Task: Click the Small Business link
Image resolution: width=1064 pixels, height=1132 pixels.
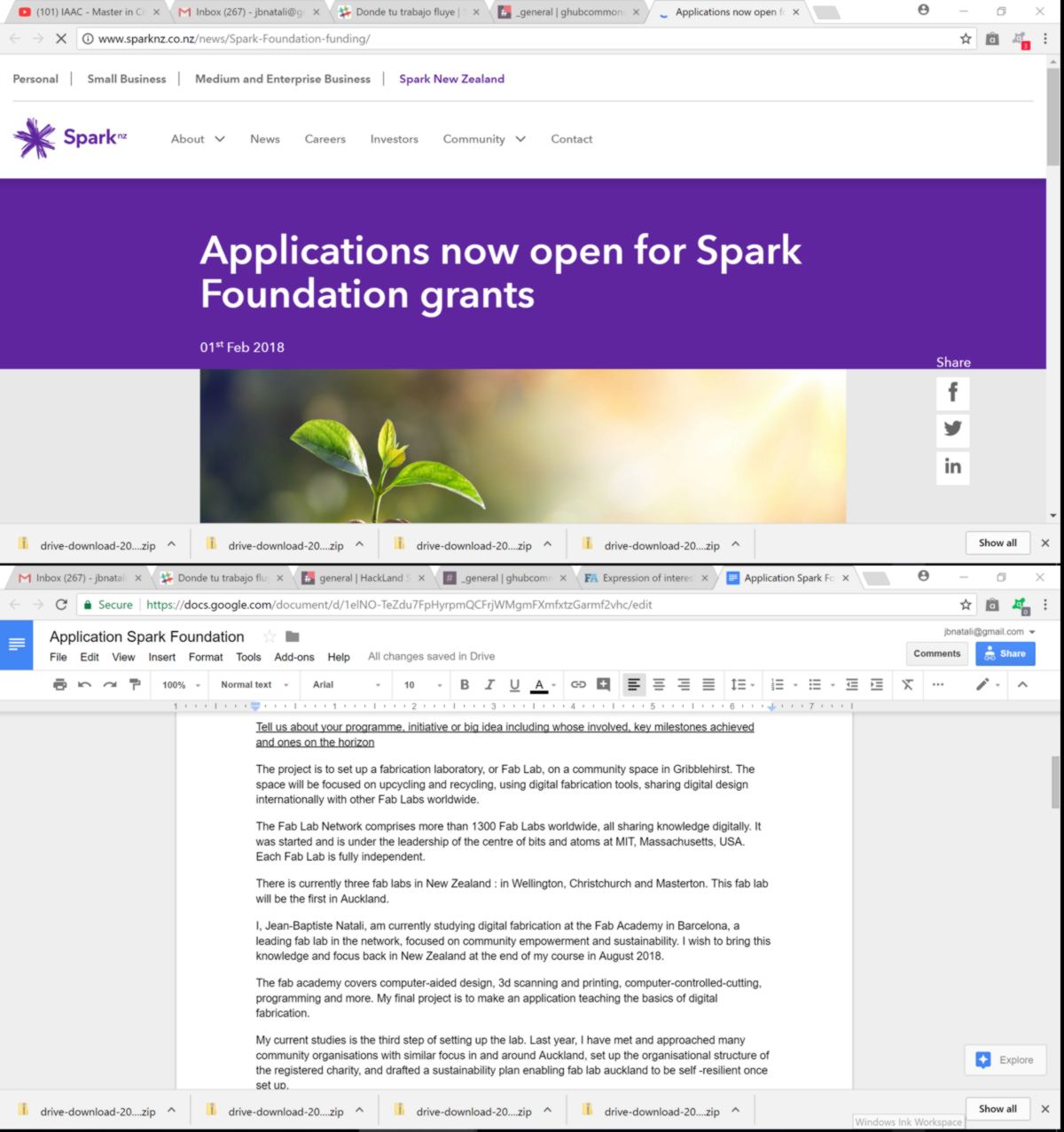Action: pos(127,79)
